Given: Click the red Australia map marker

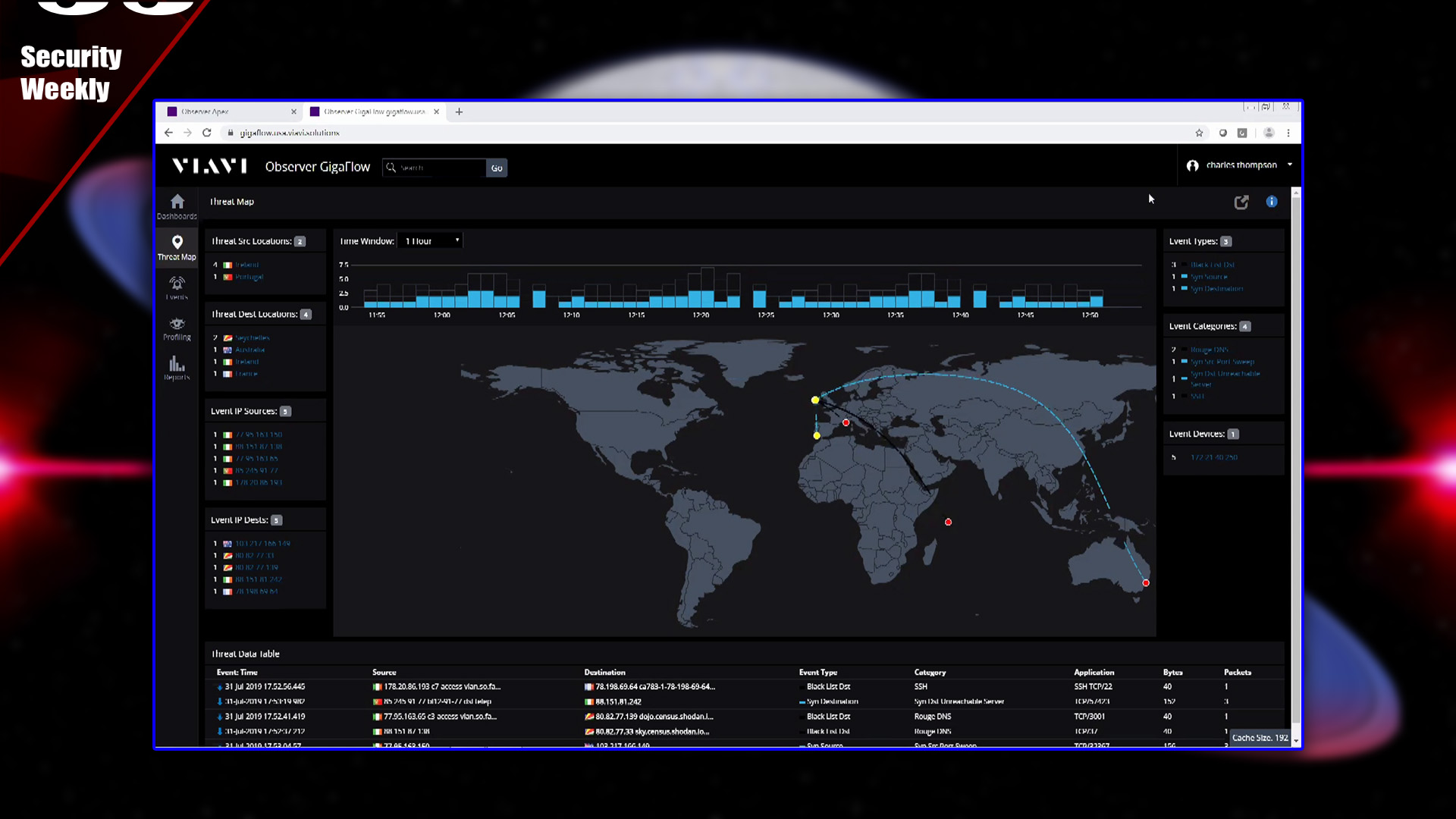Looking at the screenshot, I should click(1146, 583).
